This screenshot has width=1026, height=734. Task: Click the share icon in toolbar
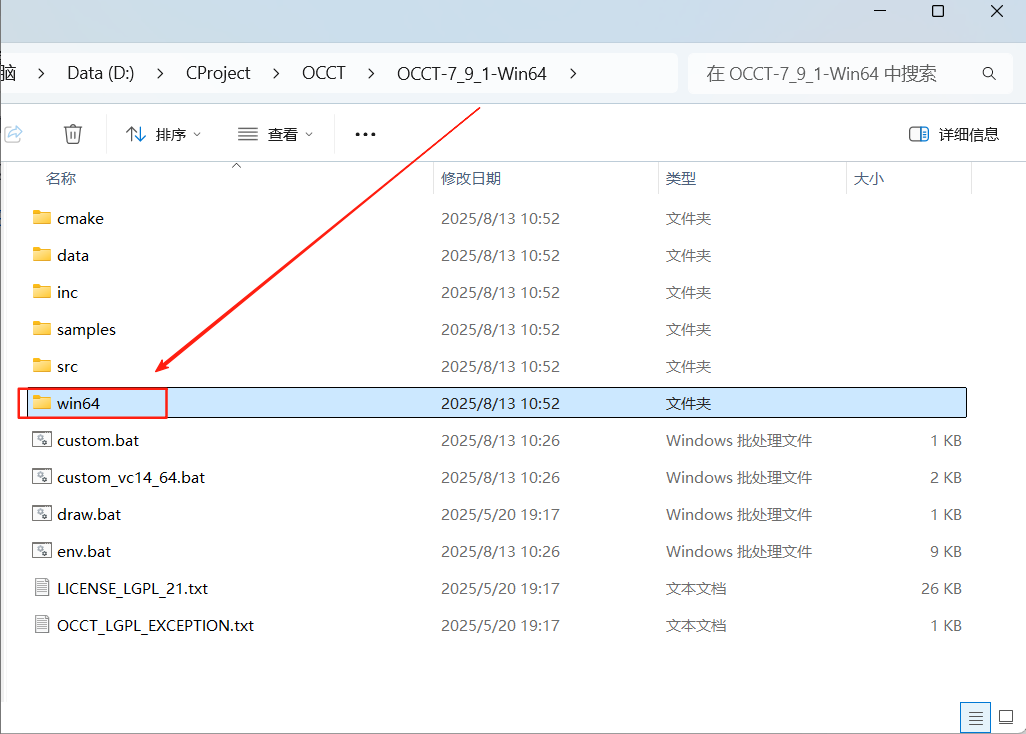point(14,134)
